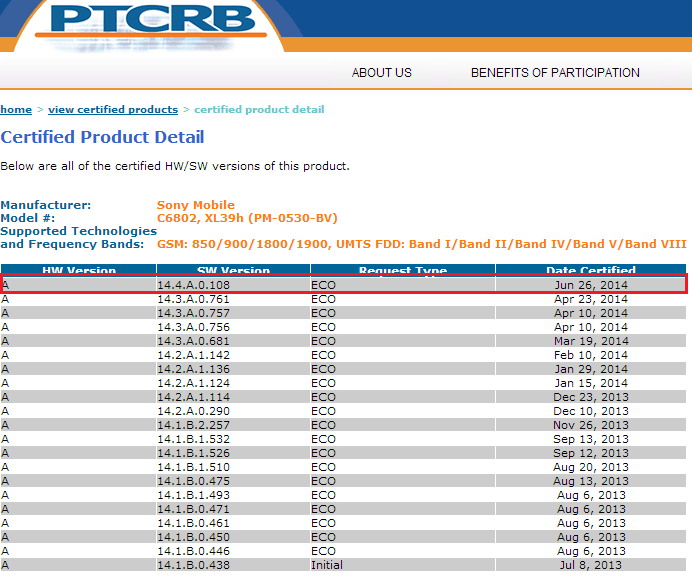Click certified product detail breadcrumb
The image size is (692, 578).
point(259,109)
